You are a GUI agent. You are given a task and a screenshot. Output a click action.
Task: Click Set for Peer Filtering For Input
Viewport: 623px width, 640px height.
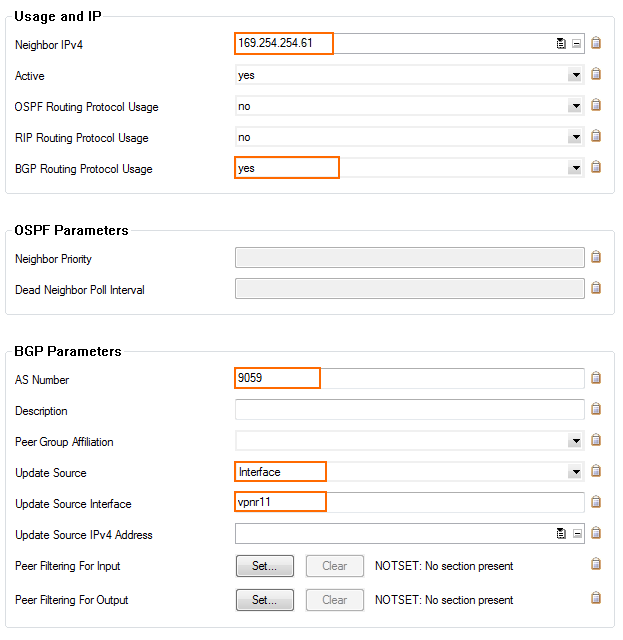point(265,566)
